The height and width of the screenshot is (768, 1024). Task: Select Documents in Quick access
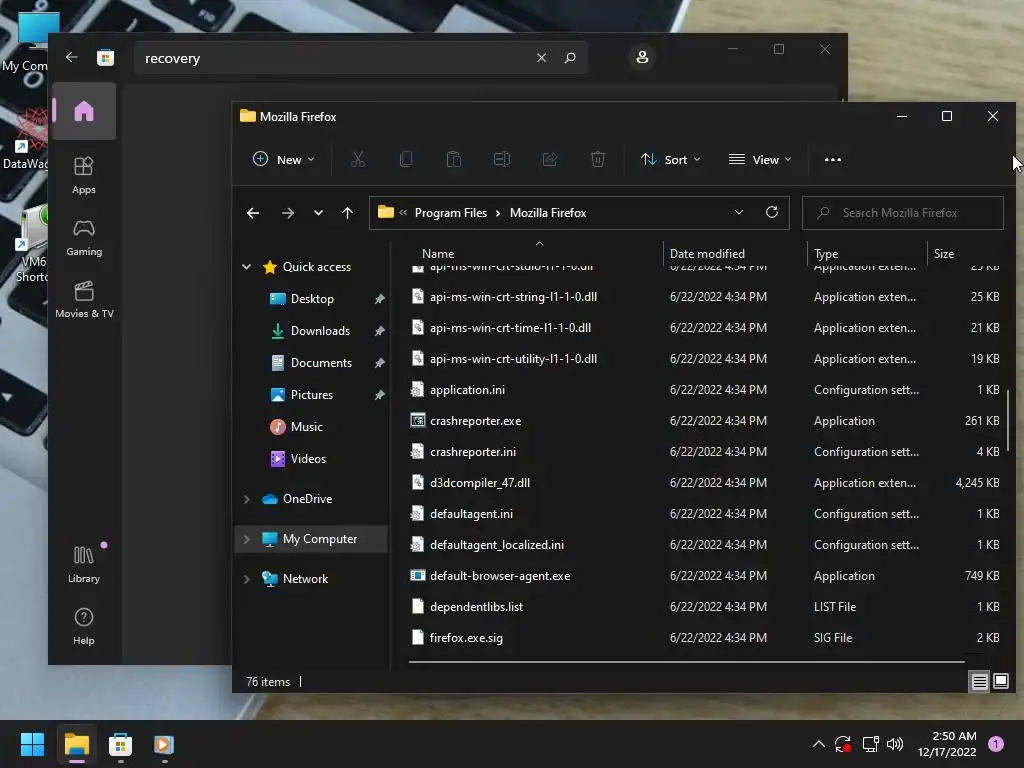click(321, 362)
